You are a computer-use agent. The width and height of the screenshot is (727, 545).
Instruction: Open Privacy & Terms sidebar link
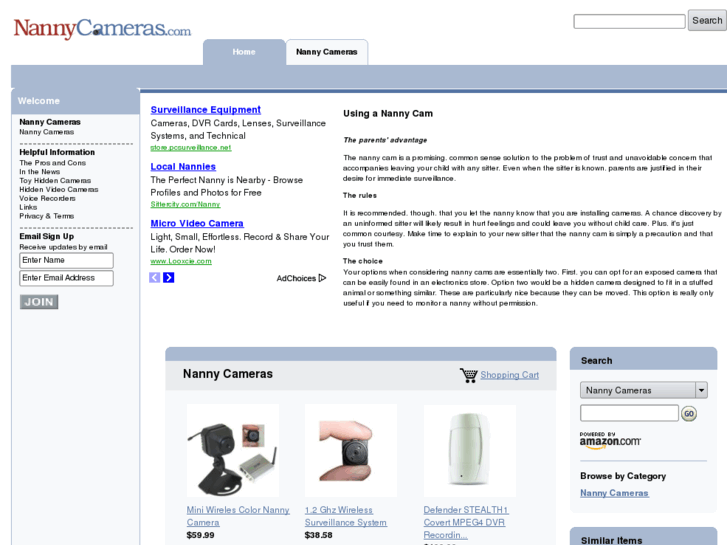click(x=46, y=216)
